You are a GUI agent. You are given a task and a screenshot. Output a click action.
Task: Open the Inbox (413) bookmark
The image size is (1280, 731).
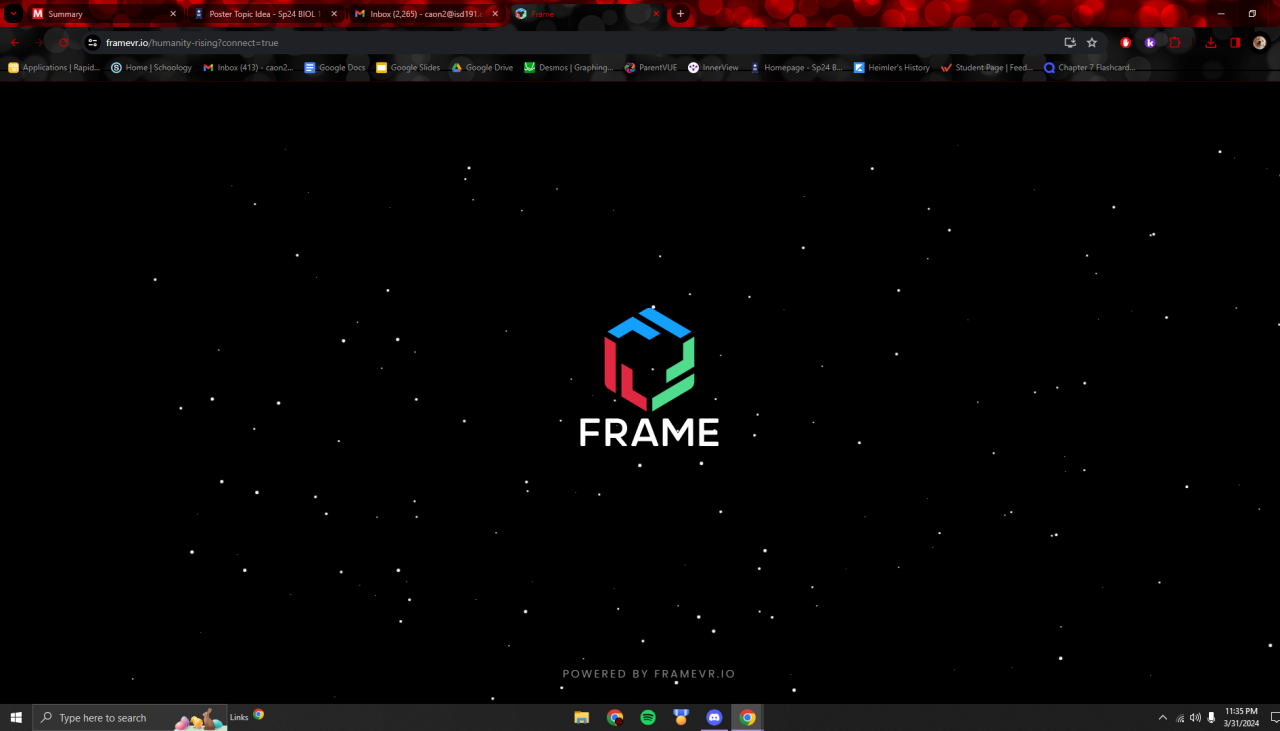pos(248,68)
